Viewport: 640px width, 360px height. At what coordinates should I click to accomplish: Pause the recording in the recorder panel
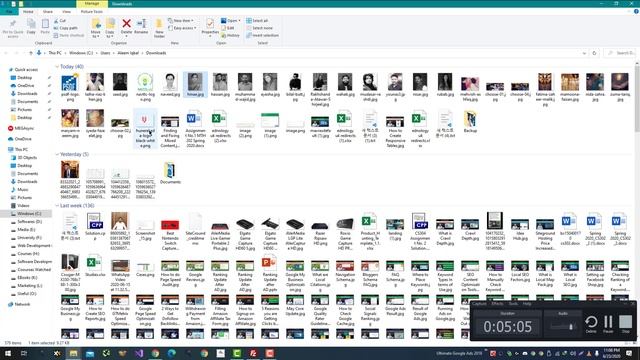click(608, 324)
